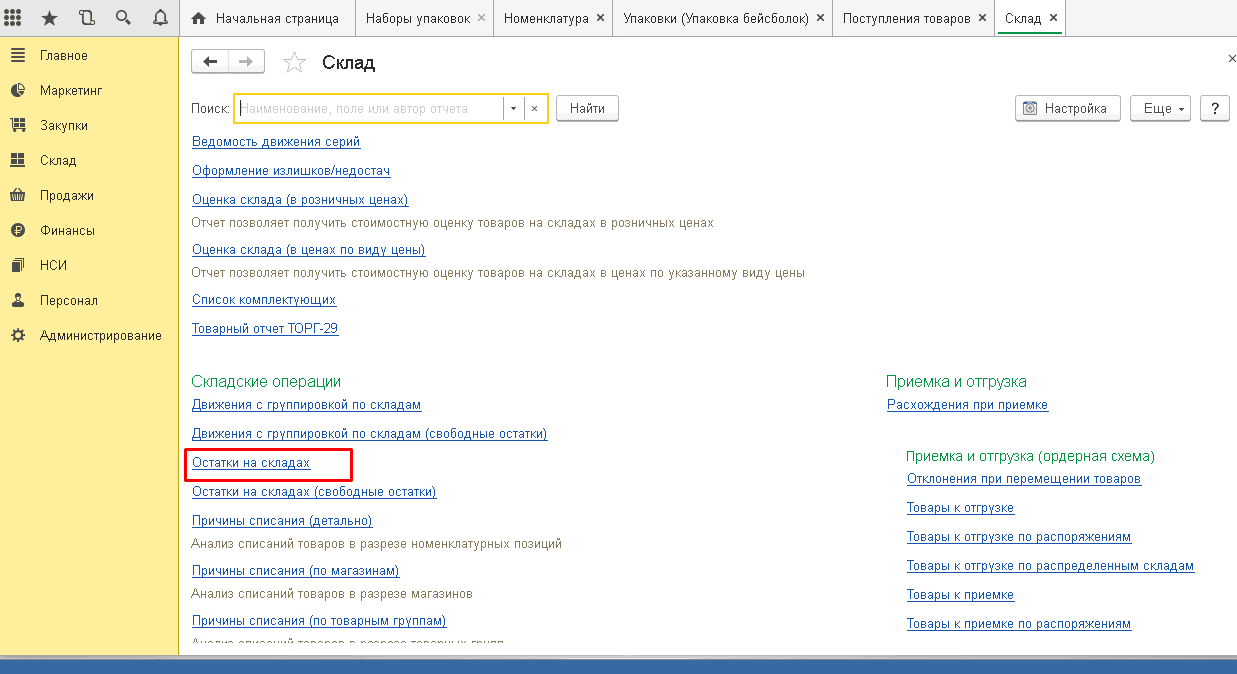Open the Еще dropdown menu
Viewport: 1237px width, 674px height.
[1160, 109]
